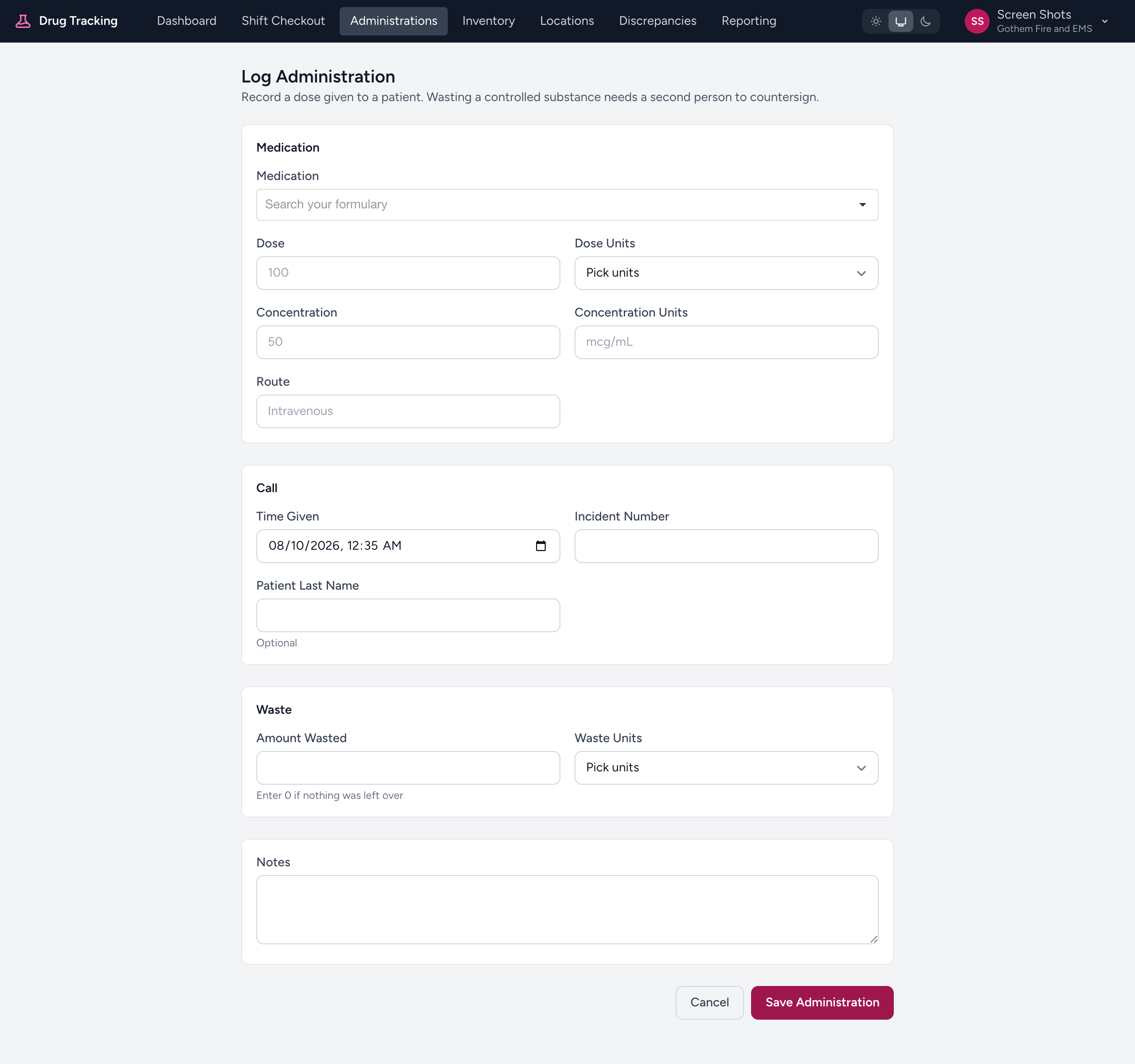Click the Log Administration heading
The image size is (1135, 1064).
318,77
